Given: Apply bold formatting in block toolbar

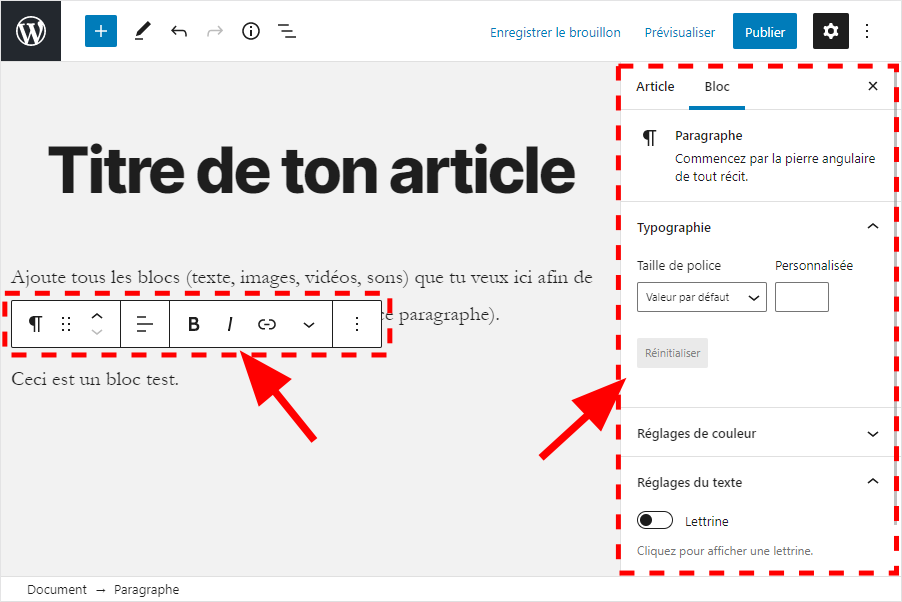Looking at the screenshot, I should [x=194, y=324].
